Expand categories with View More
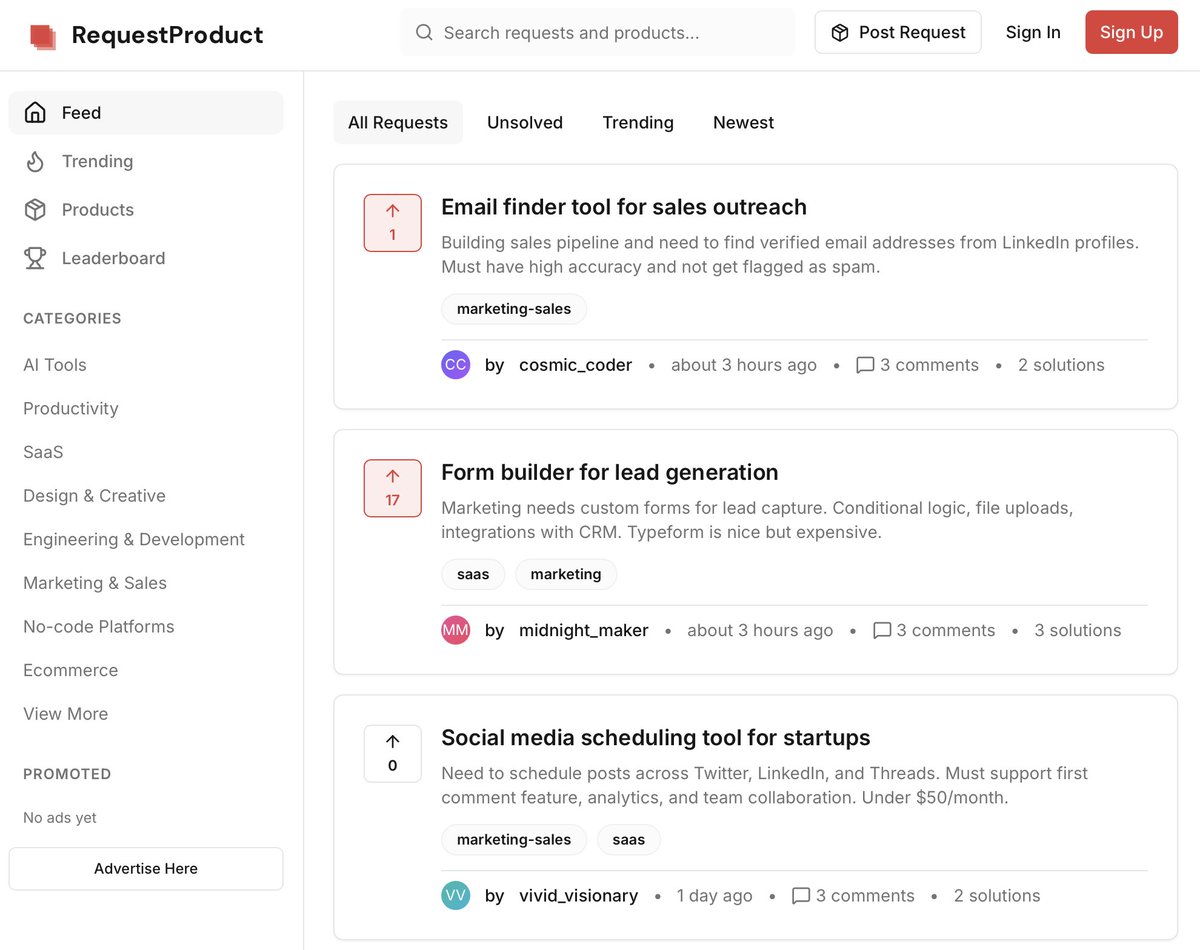This screenshot has width=1200, height=950. tap(65, 713)
